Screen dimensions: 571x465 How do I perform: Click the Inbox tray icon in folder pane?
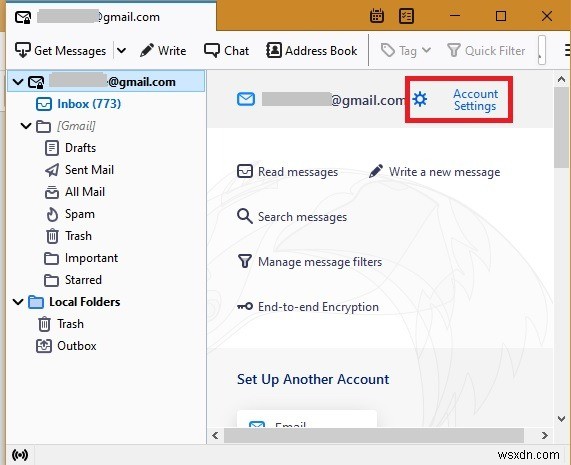tap(44, 104)
